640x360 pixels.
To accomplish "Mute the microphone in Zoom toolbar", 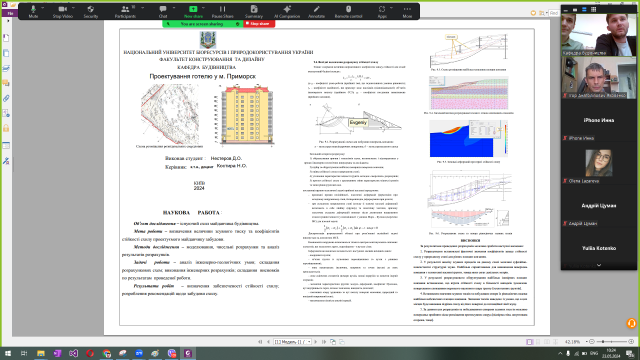I will [x=33, y=11].
